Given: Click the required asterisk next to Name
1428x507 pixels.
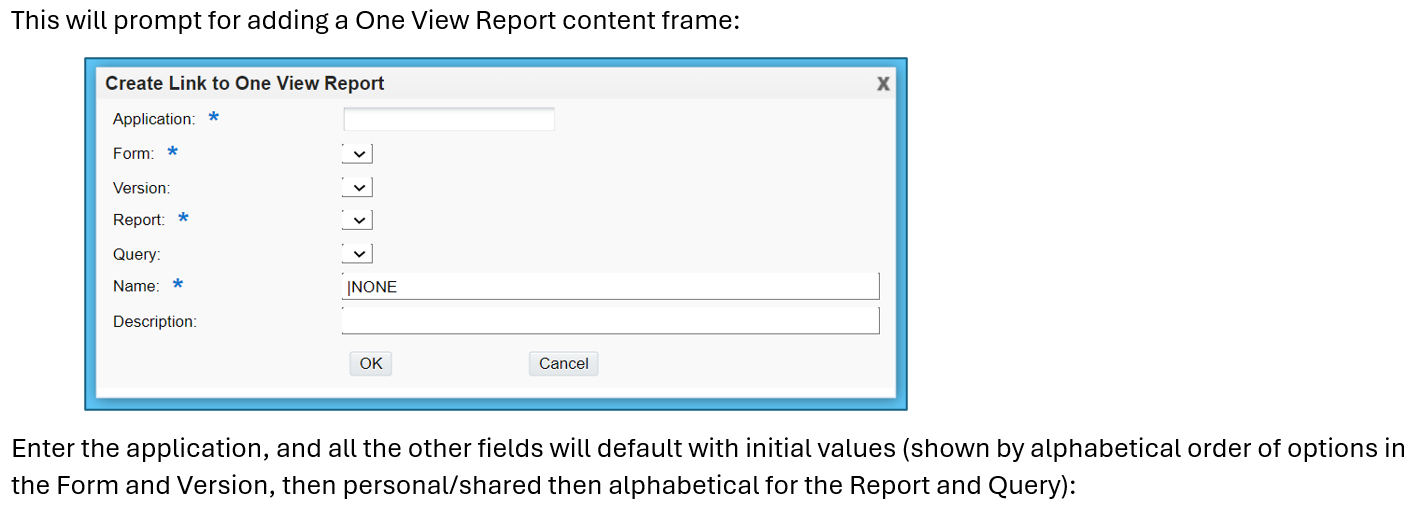Looking at the screenshot, I should (x=177, y=286).
